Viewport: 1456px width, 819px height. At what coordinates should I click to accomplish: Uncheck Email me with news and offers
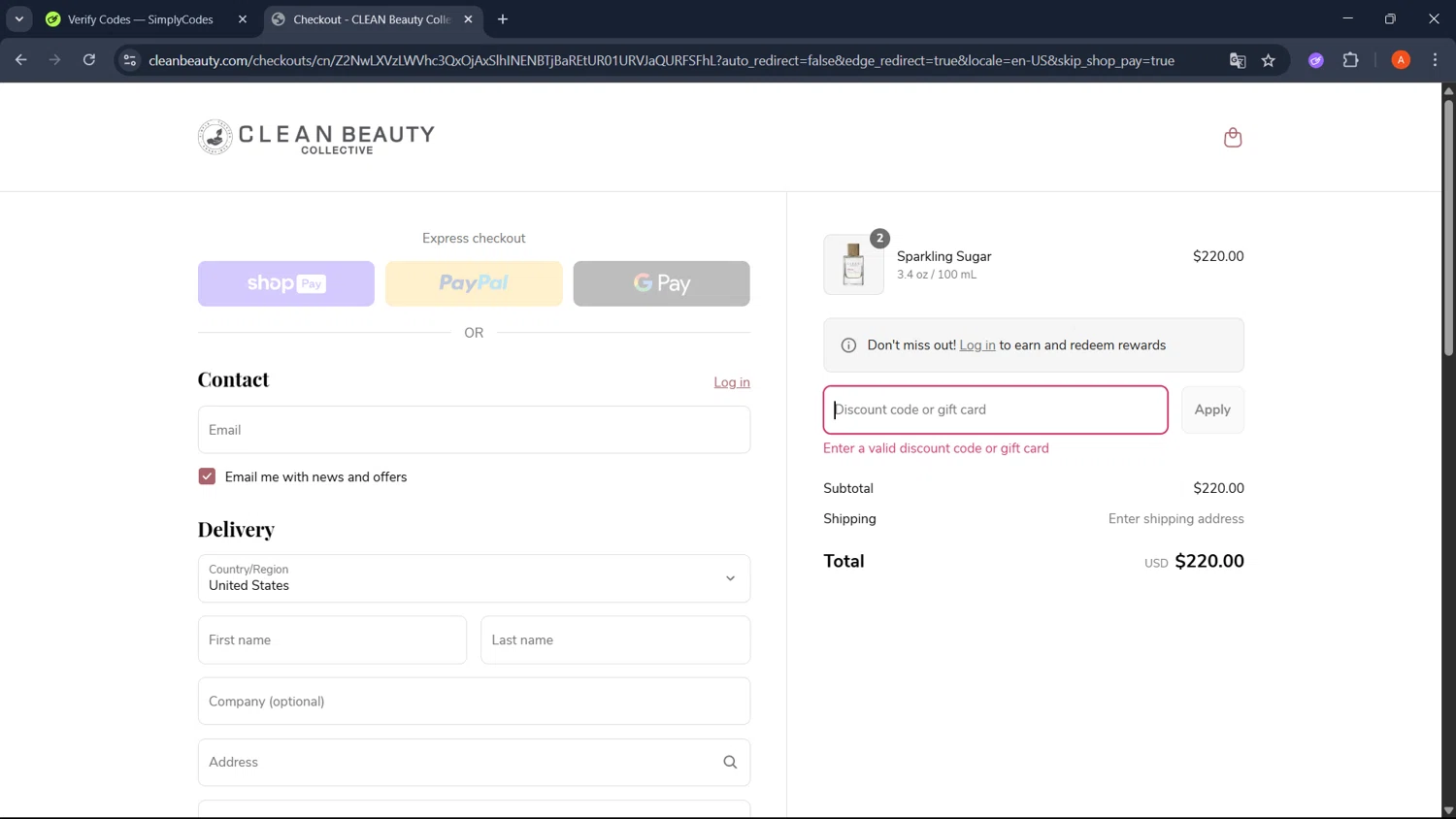[x=207, y=476]
